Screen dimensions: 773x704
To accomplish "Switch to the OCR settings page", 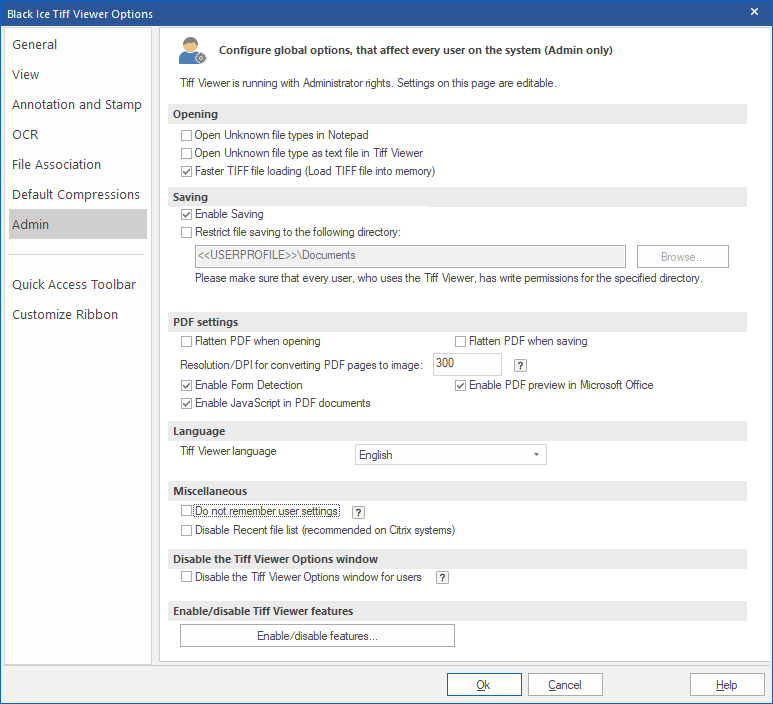I will point(25,135).
